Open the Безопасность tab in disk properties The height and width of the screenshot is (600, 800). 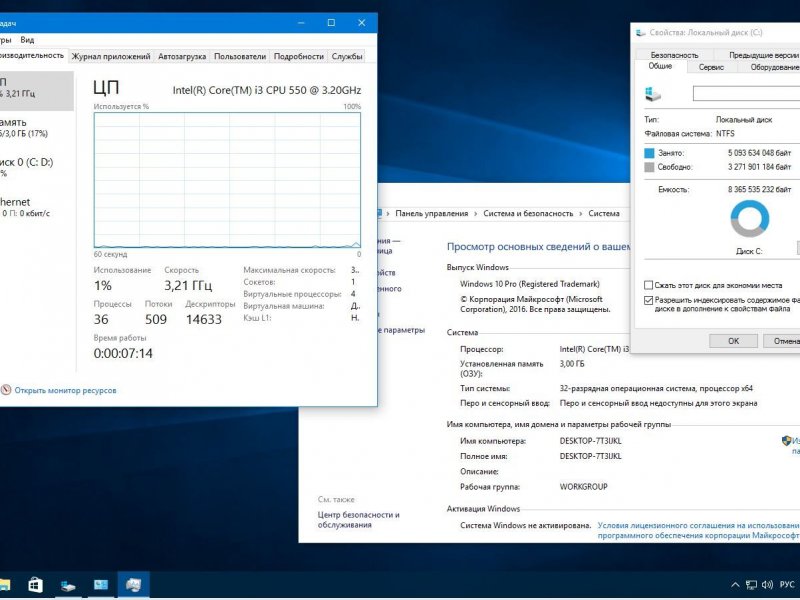[674, 55]
